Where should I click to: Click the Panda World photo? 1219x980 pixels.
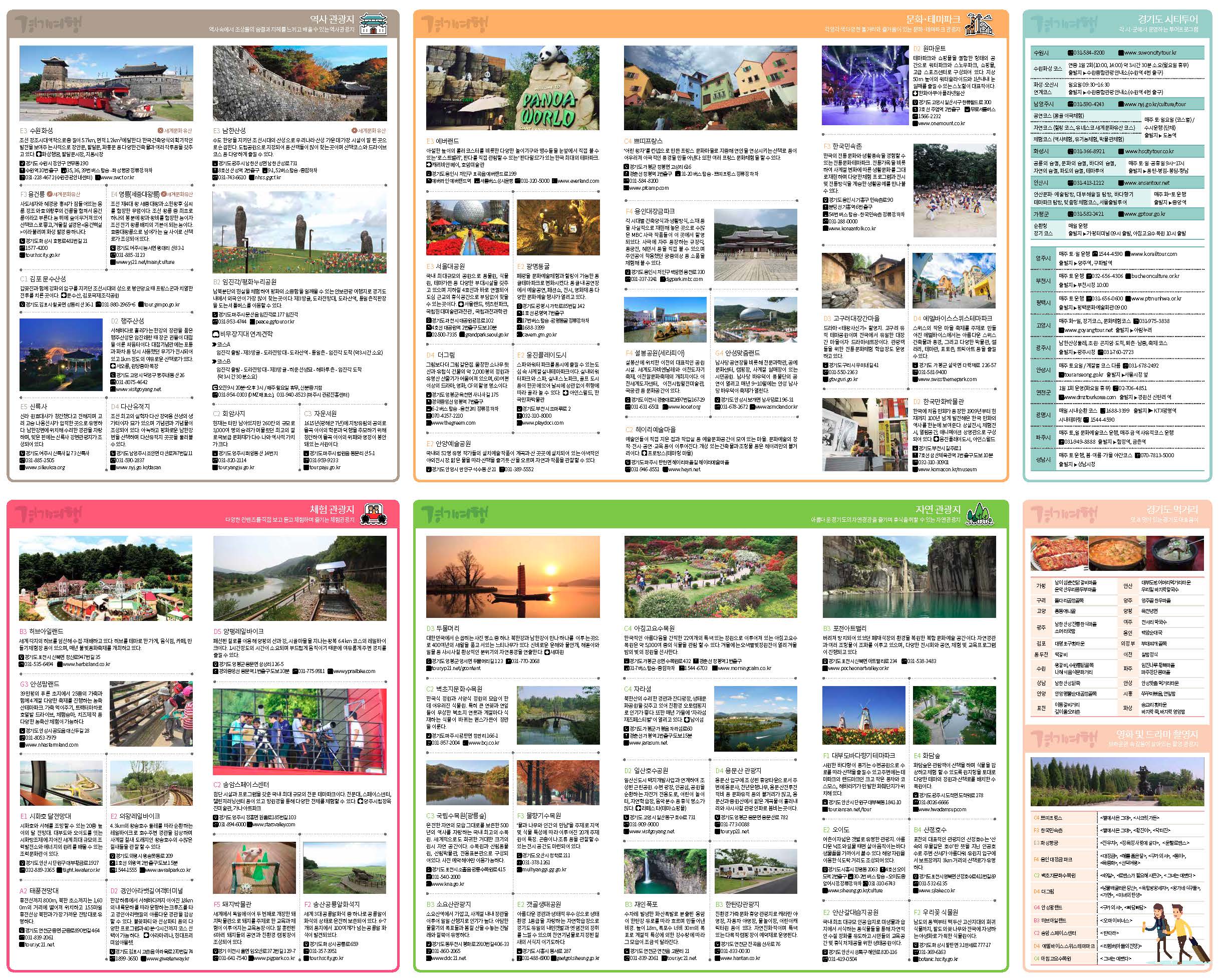[512, 88]
